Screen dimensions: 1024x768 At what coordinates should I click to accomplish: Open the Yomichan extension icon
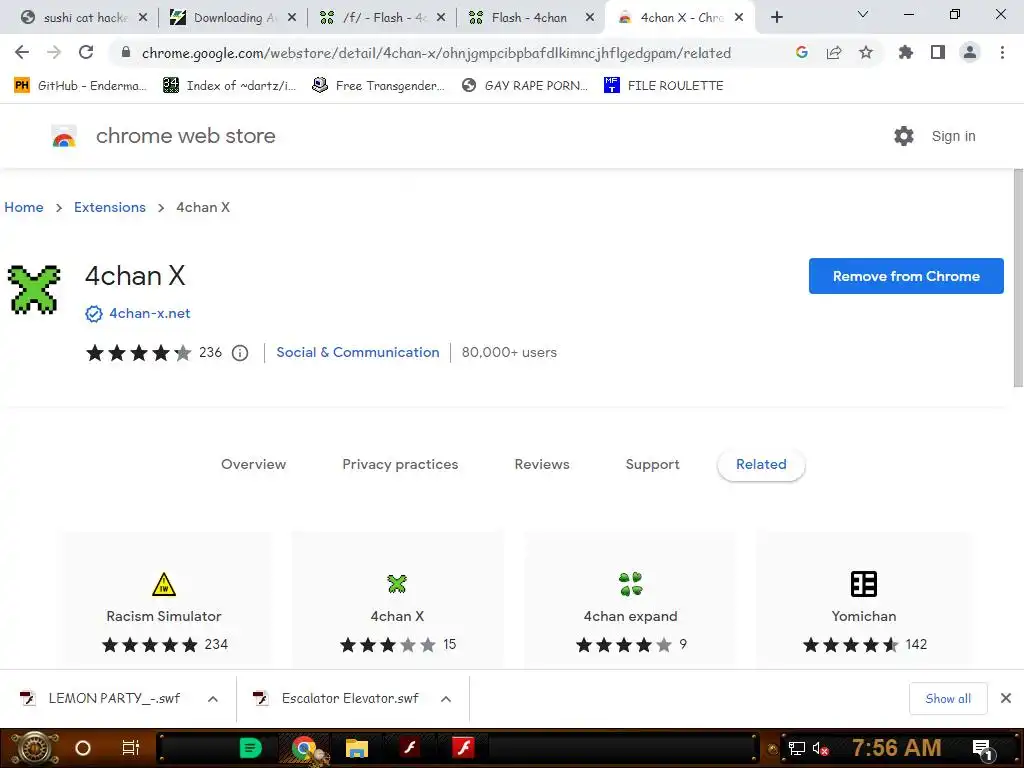[863, 584]
